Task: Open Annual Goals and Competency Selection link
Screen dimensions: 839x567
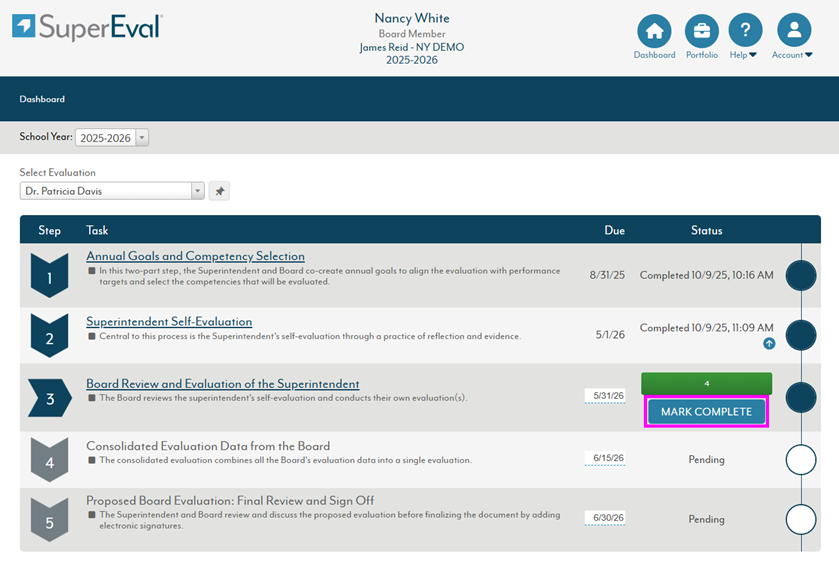Action: [195, 256]
